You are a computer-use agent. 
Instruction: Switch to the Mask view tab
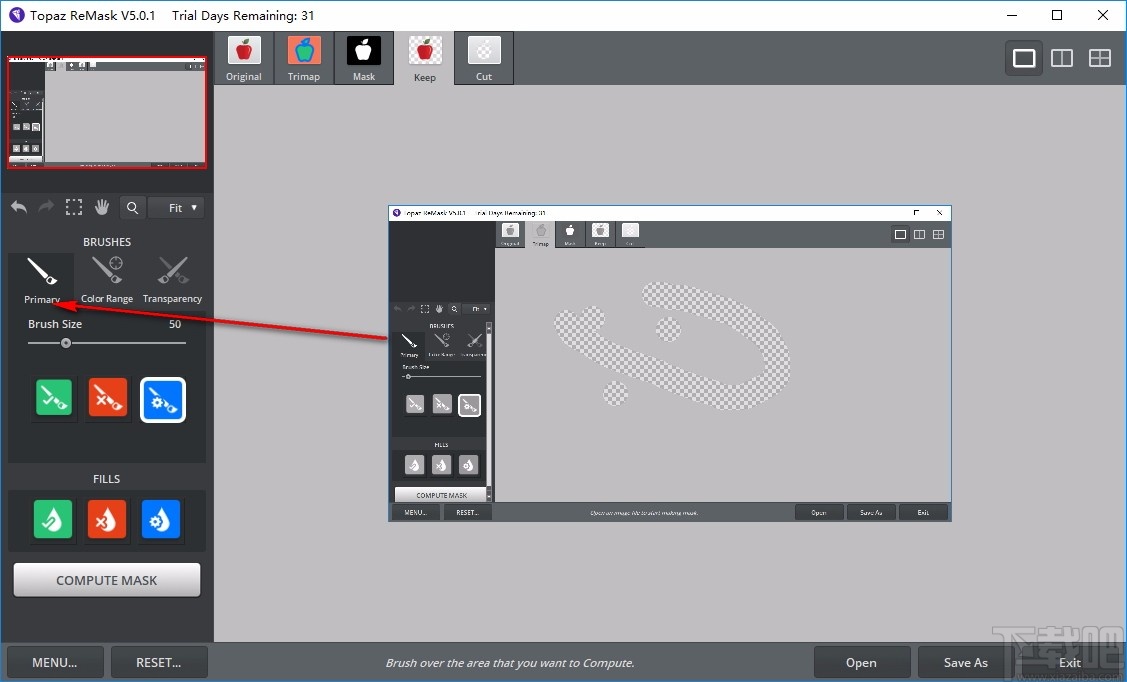[364, 58]
